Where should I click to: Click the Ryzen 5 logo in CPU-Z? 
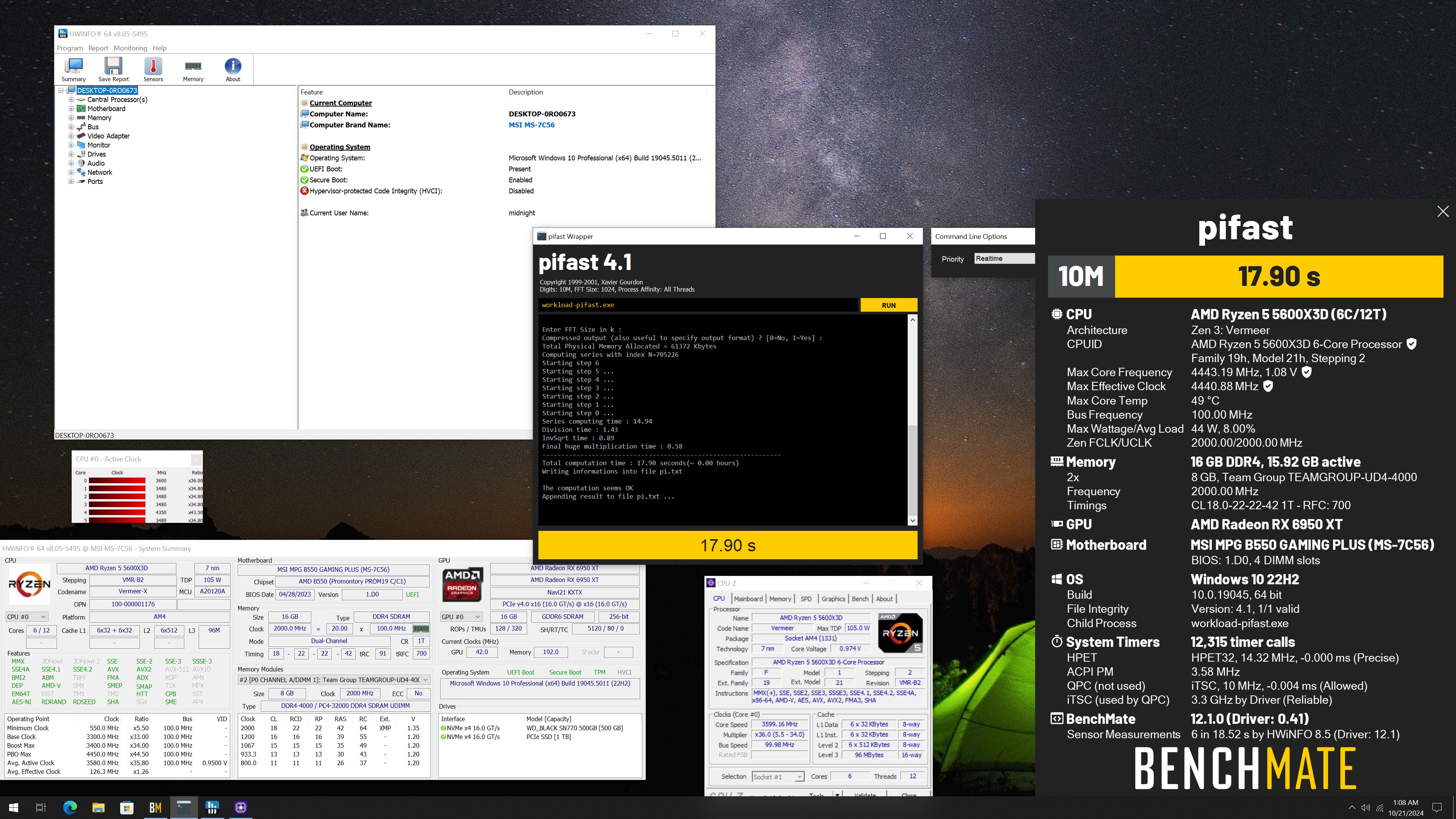[901, 632]
